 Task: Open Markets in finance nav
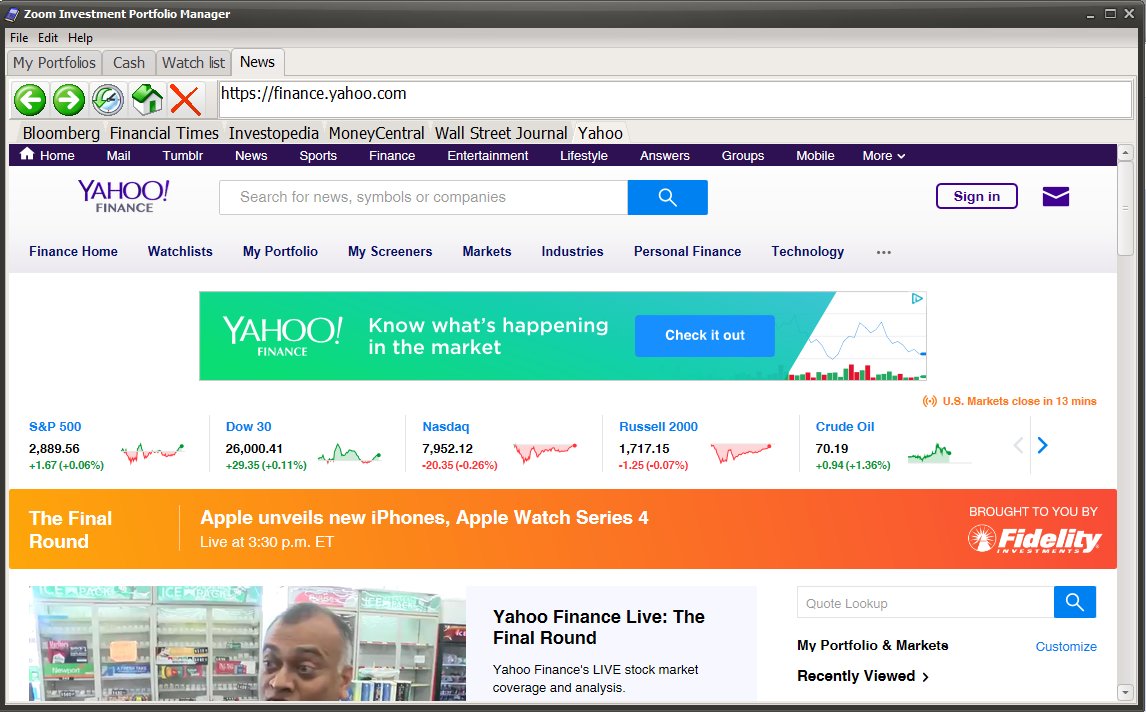click(487, 251)
